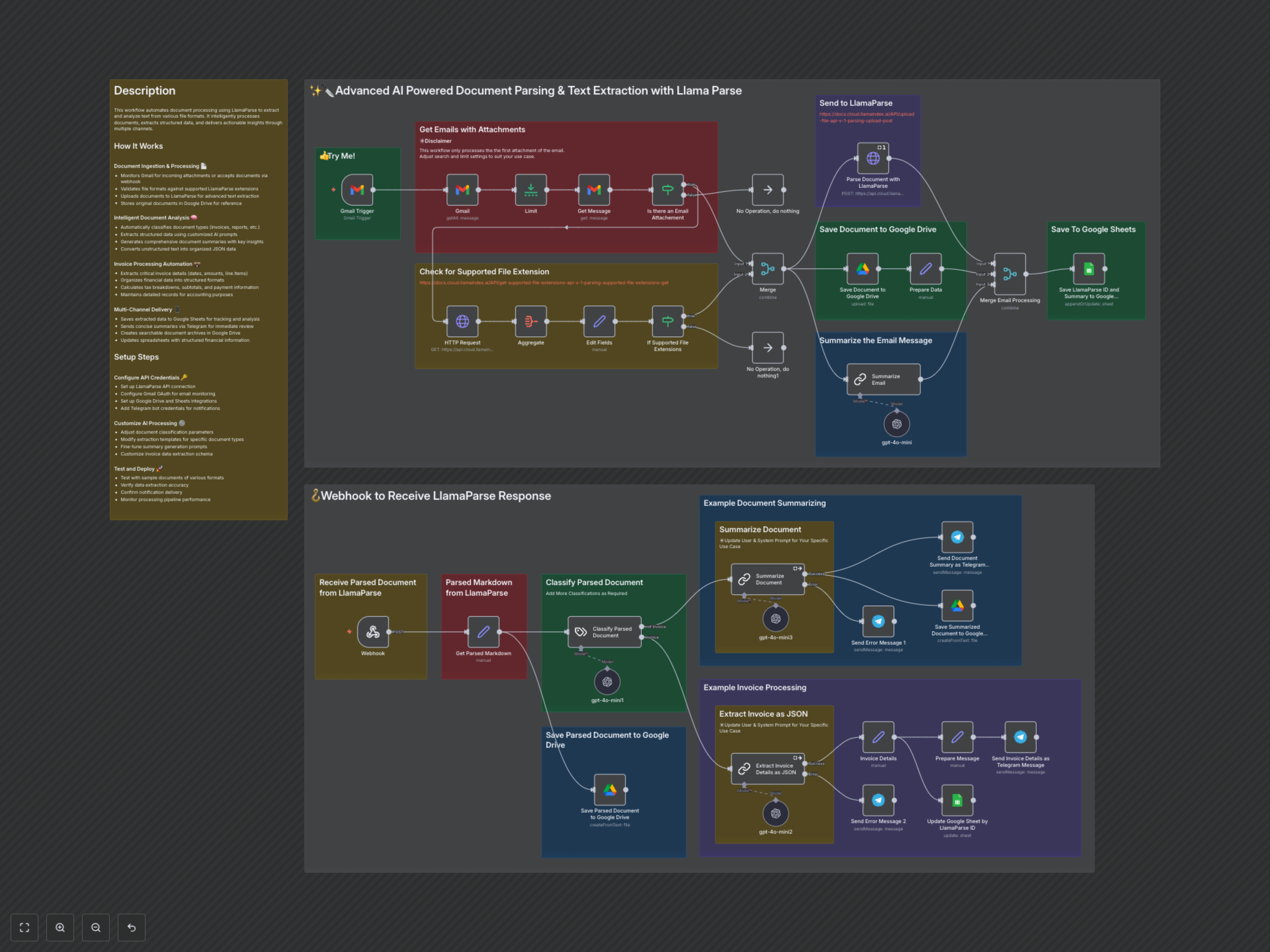
Task: Click the fit-to-view fullscreen button
Action: [24, 927]
